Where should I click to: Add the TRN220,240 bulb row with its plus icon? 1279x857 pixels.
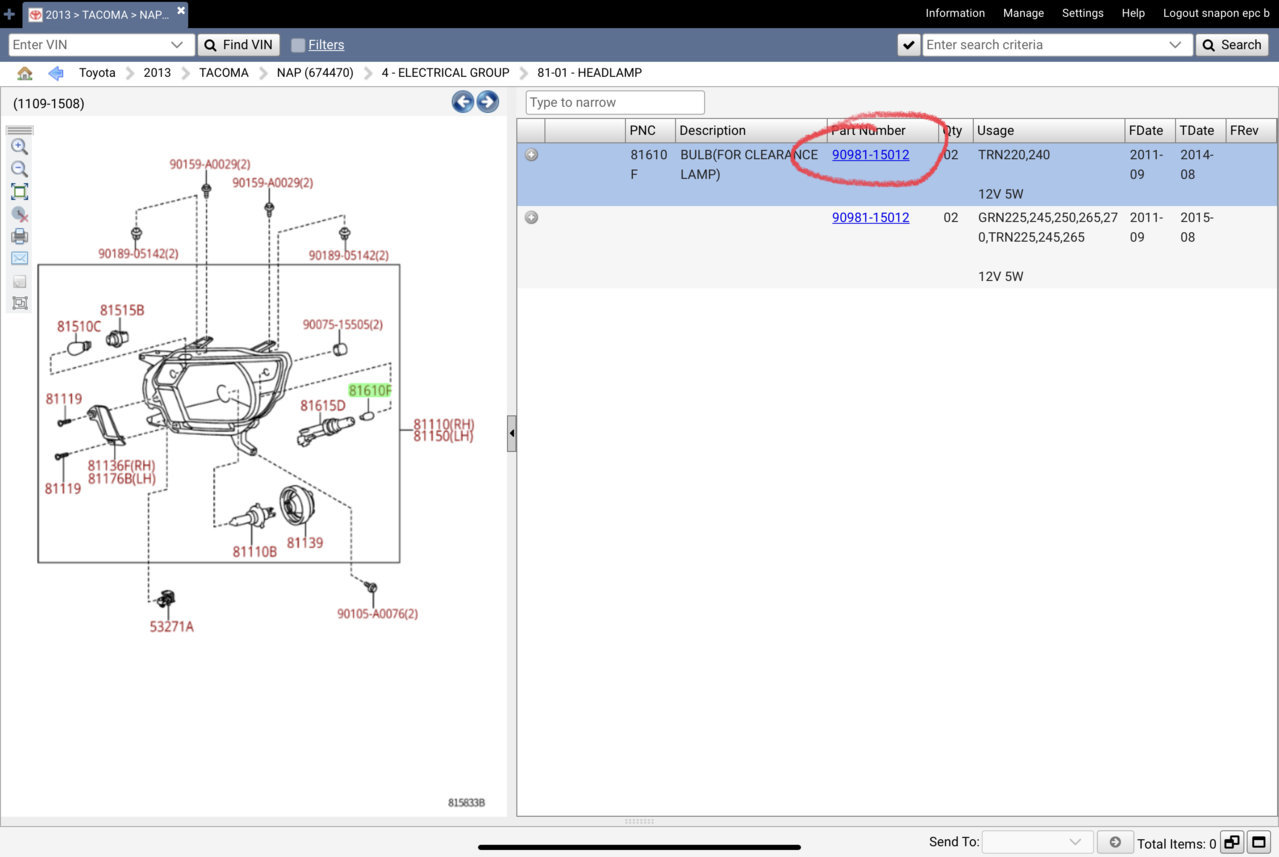click(532, 155)
